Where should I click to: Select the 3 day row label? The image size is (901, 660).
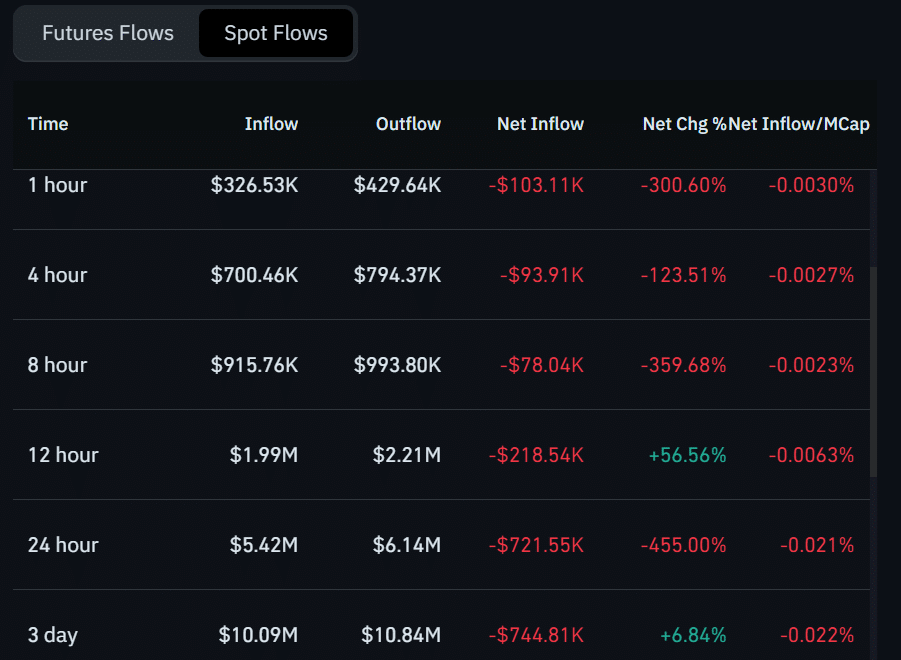tap(53, 635)
